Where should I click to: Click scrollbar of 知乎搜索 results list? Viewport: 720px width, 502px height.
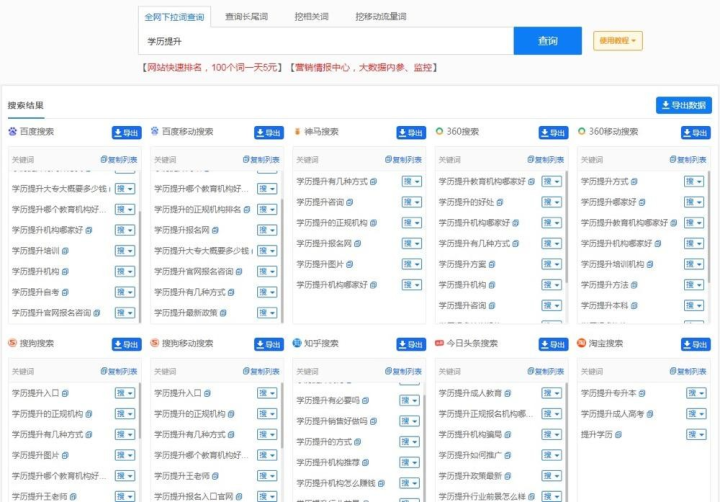pos(424,446)
